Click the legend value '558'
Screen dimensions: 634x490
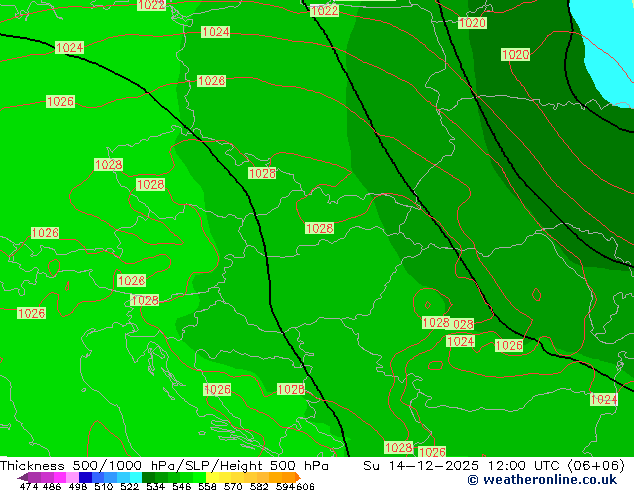(x=207, y=486)
